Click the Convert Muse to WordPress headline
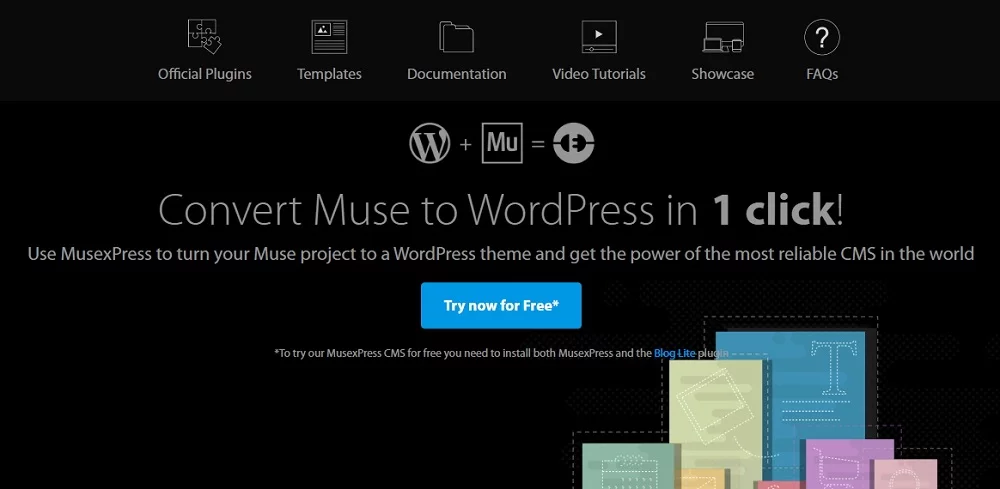1000x489 pixels. 501,210
